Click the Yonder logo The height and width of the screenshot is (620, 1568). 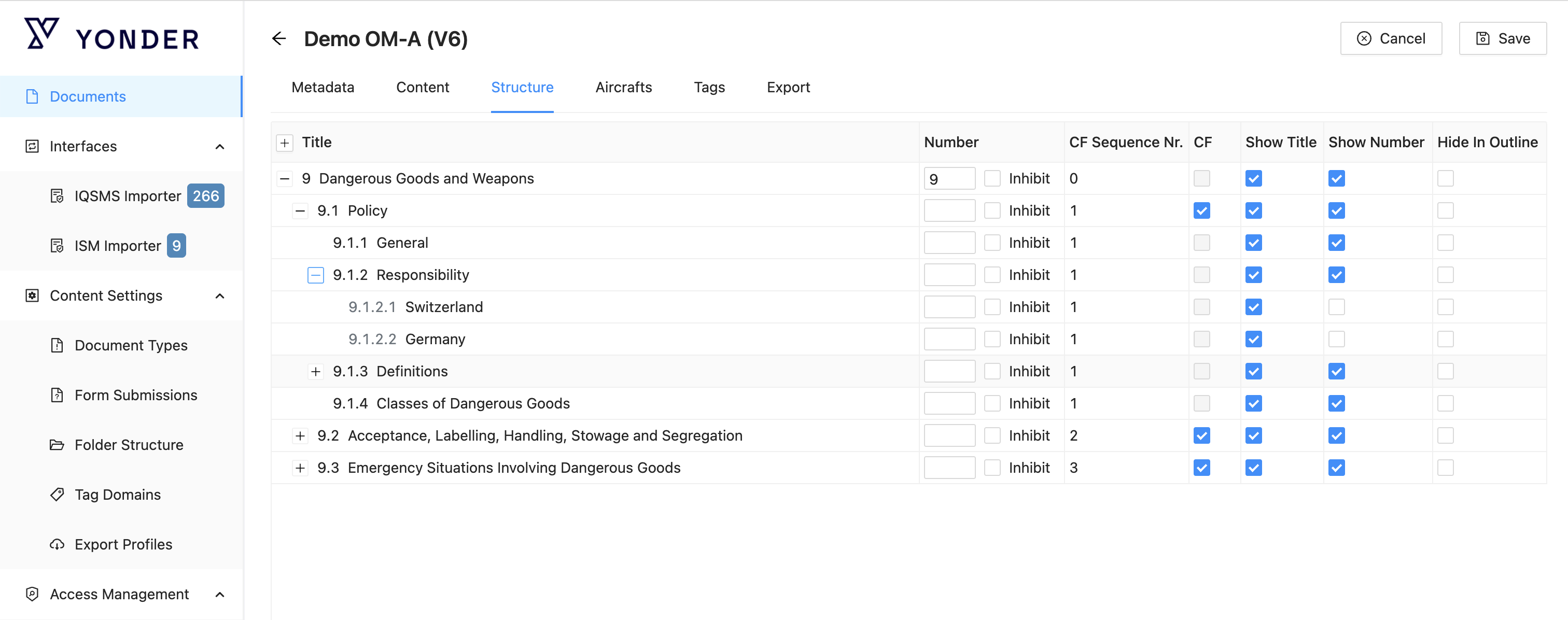click(x=112, y=36)
